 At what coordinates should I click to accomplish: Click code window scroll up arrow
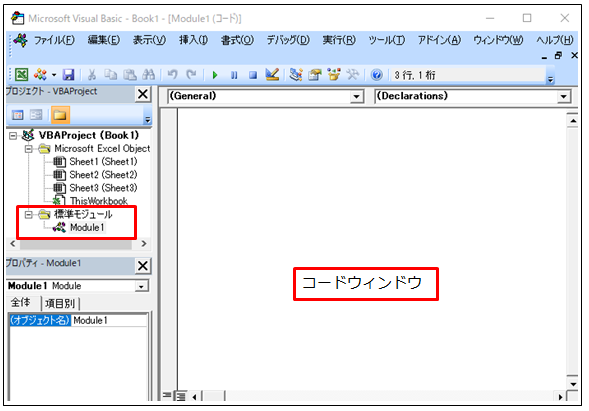pyautogui.click(x=573, y=121)
